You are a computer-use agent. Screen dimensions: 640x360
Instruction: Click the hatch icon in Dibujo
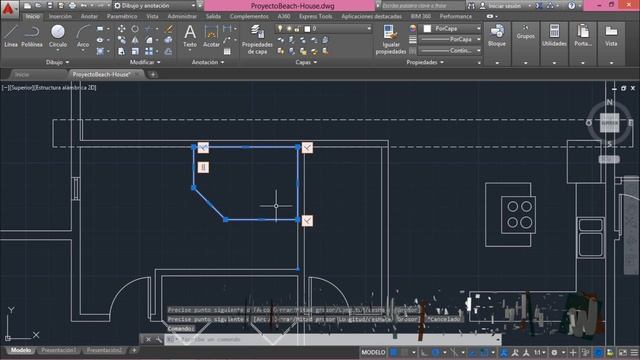(x=100, y=51)
